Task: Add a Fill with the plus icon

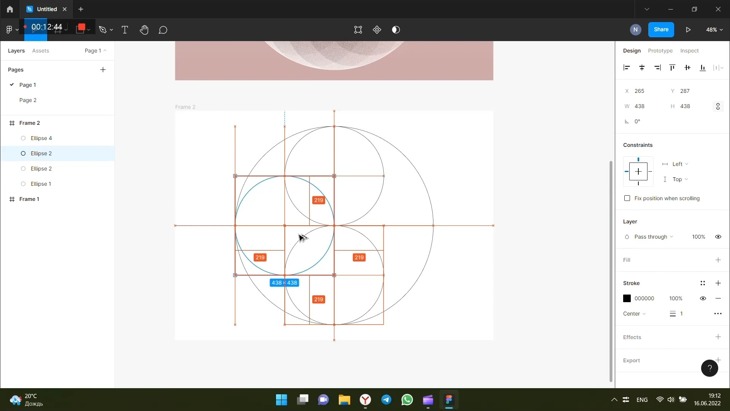Action: 718,260
